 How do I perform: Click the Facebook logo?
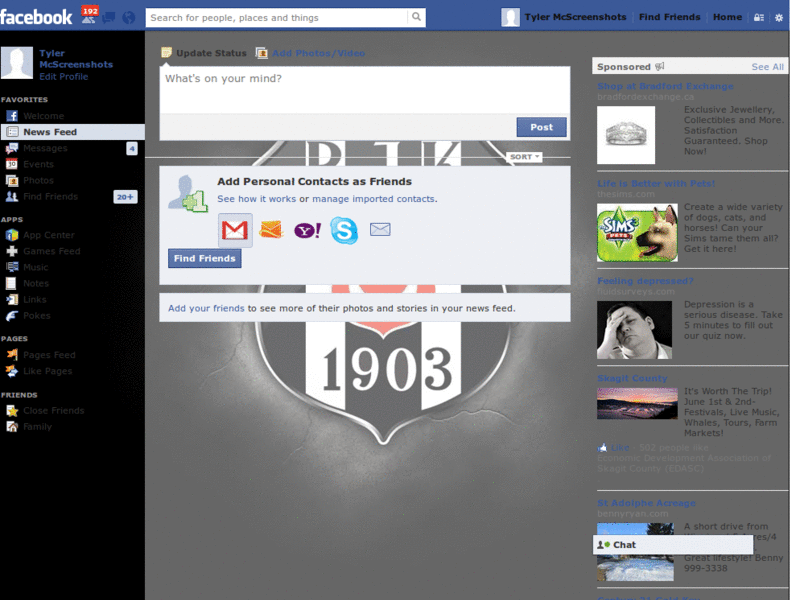pyautogui.click(x=36, y=17)
